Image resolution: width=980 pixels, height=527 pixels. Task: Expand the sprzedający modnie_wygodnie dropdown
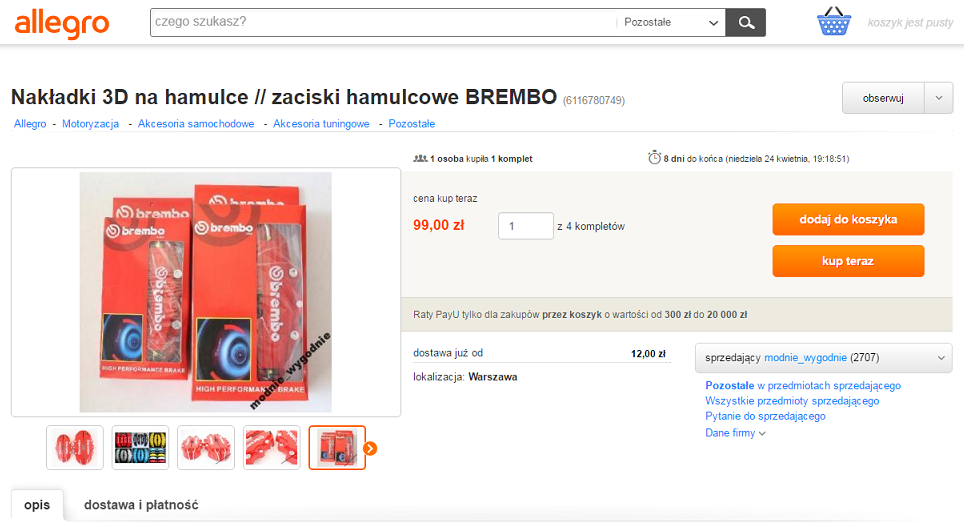coord(823,357)
